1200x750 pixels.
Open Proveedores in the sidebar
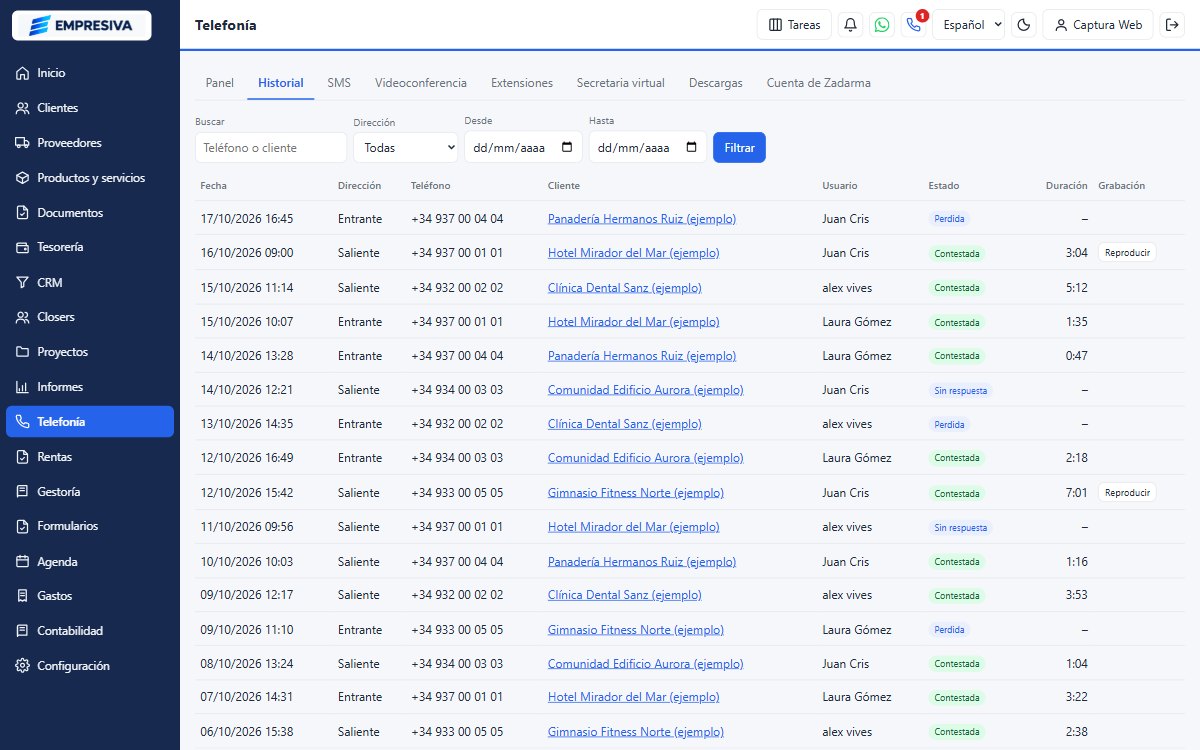point(90,143)
